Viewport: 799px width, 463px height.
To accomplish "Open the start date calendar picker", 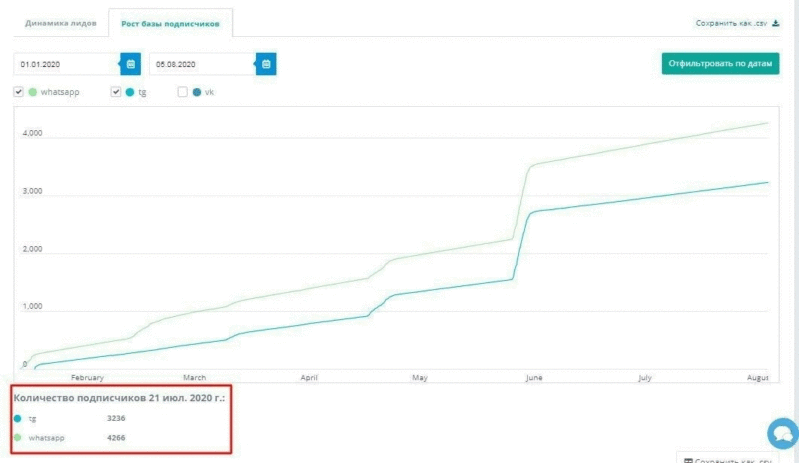I will click(x=130, y=64).
